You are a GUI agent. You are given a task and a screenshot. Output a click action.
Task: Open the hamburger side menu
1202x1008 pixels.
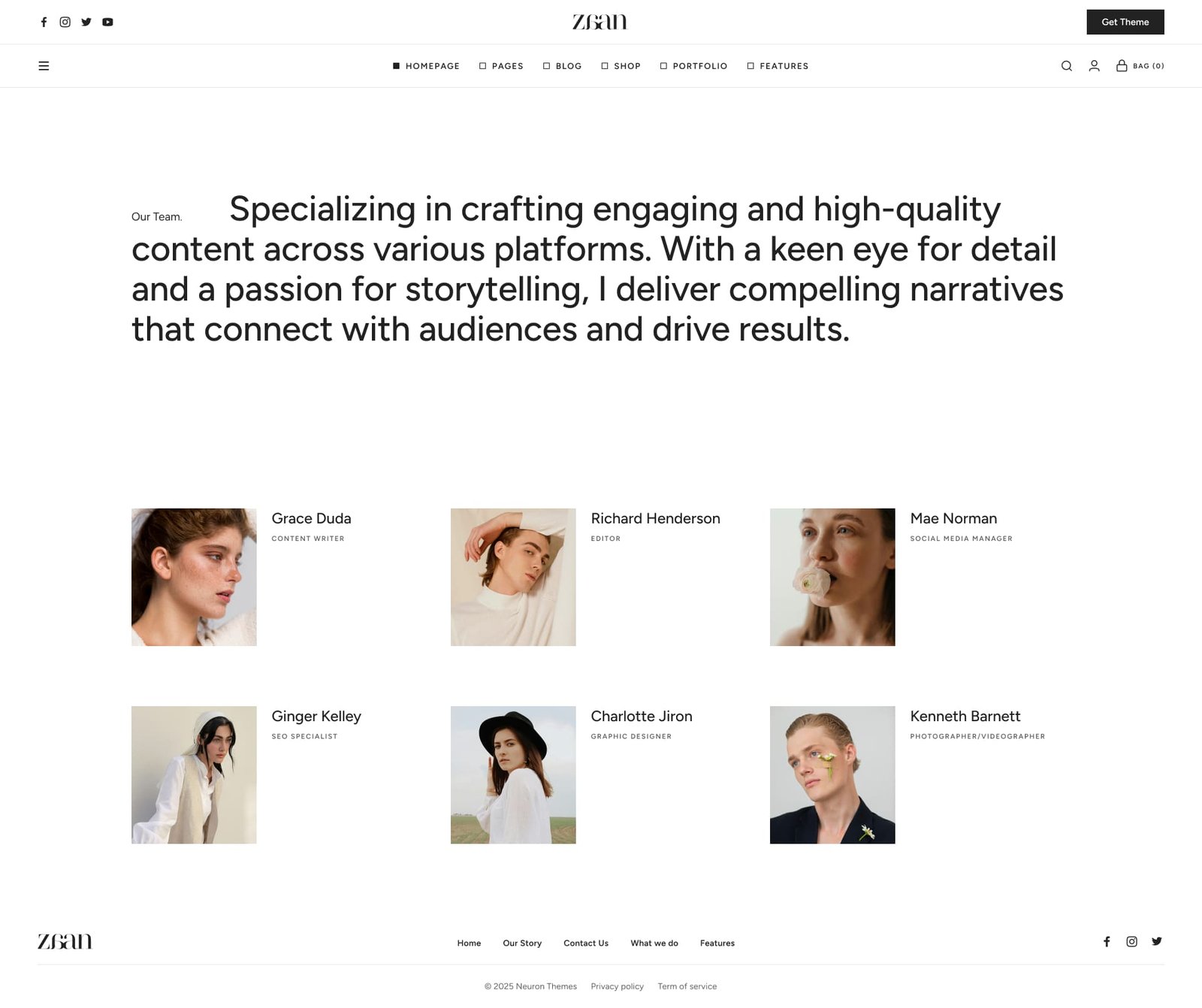44,66
